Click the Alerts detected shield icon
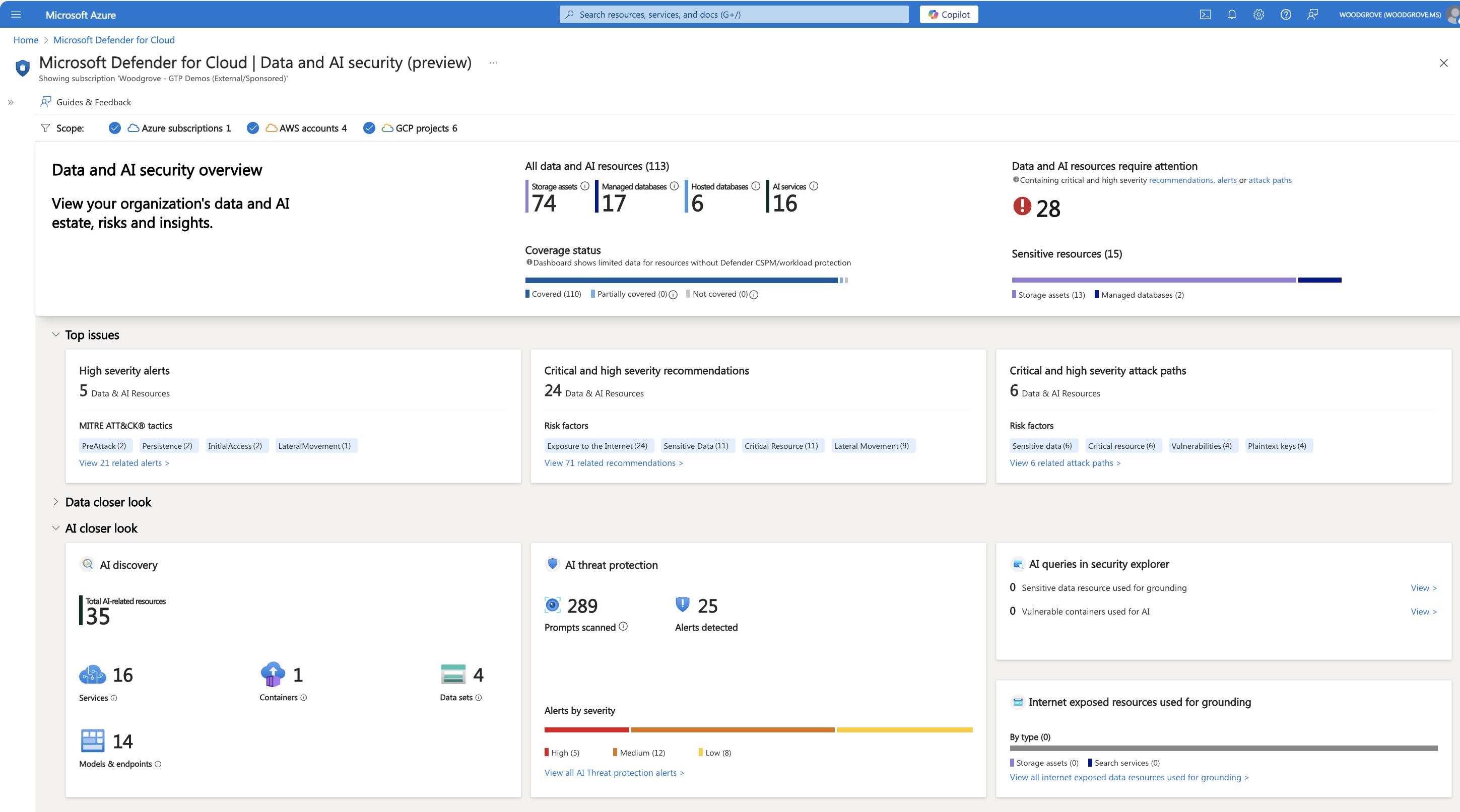The height and width of the screenshot is (812, 1460). [682, 604]
